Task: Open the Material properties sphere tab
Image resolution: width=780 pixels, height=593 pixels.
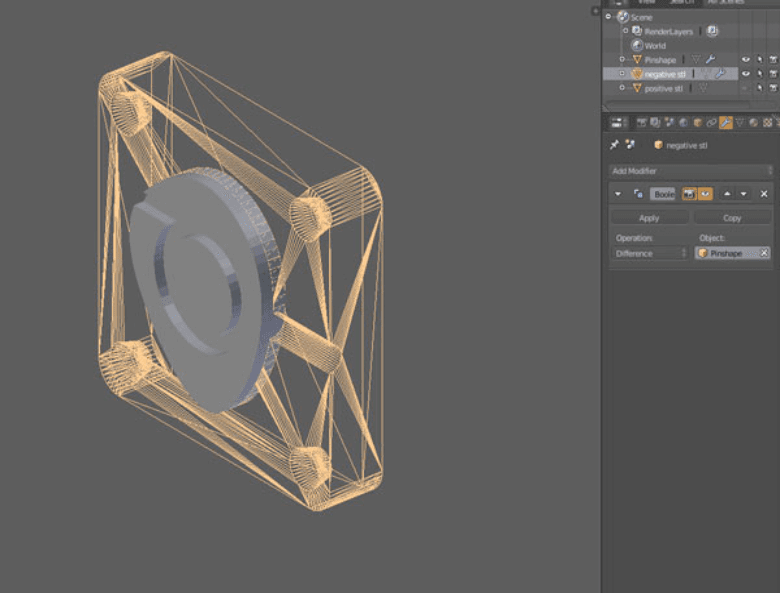Action: pos(753,122)
